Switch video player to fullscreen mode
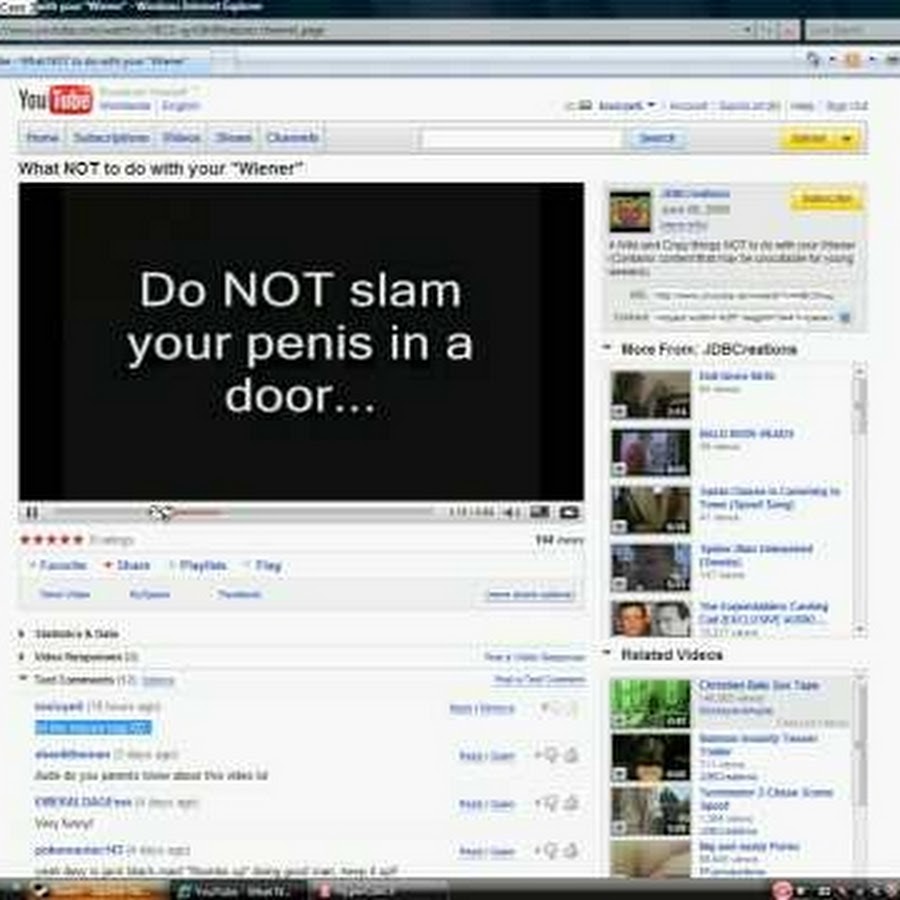 coord(569,513)
